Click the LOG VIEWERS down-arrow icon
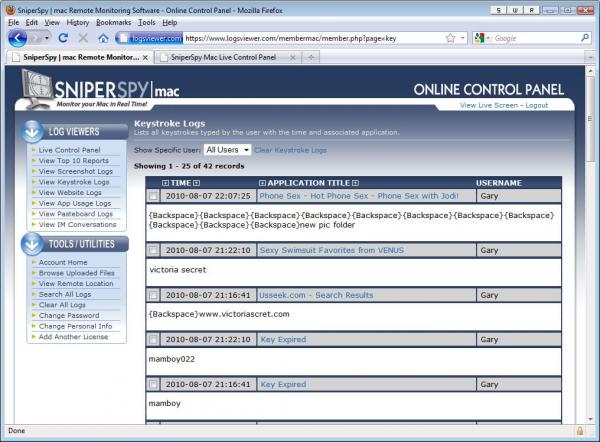The height and width of the screenshot is (442, 600). tap(32, 131)
